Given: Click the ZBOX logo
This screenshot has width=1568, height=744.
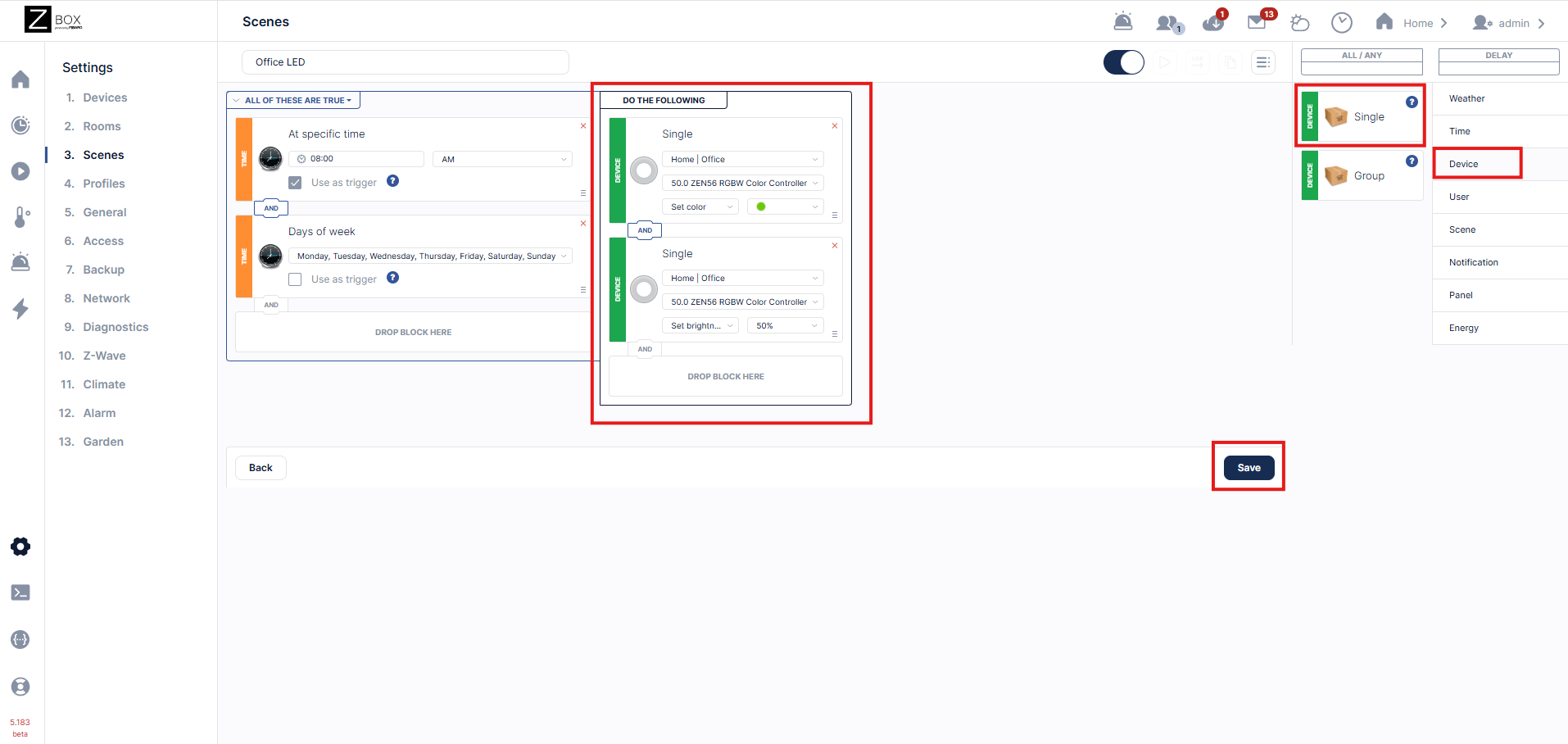Looking at the screenshot, I should click(x=53, y=20).
